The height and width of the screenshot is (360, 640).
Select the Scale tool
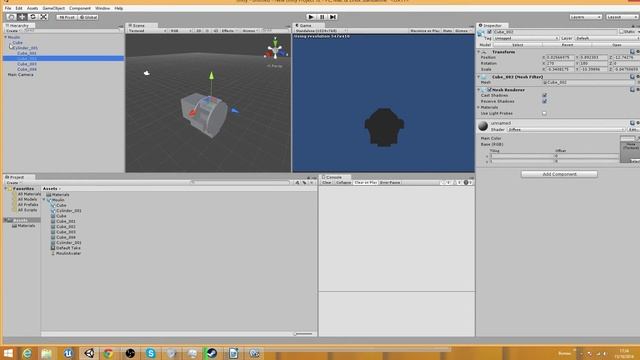pyautogui.click(x=44, y=17)
